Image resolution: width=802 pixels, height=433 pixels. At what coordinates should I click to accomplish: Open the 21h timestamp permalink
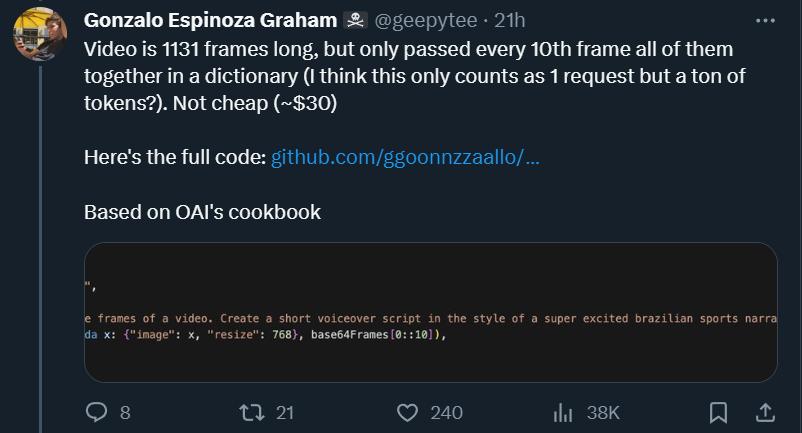coord(510,20)
